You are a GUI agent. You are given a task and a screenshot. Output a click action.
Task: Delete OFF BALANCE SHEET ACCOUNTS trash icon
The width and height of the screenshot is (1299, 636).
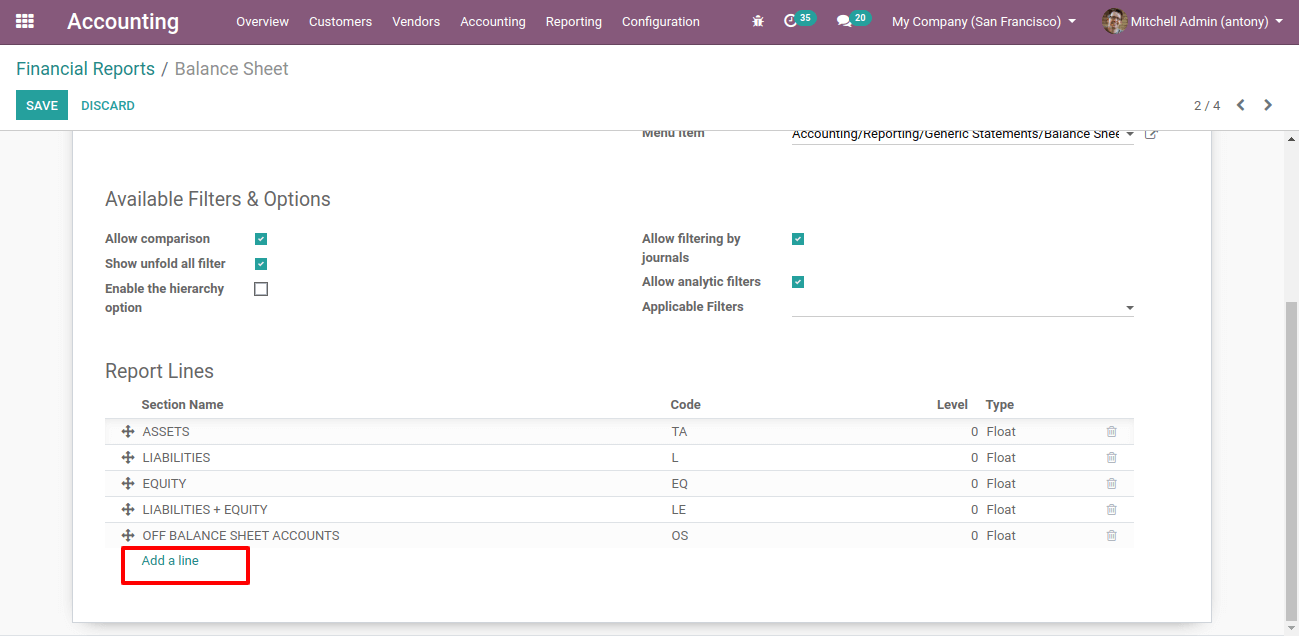point(1111,536)
